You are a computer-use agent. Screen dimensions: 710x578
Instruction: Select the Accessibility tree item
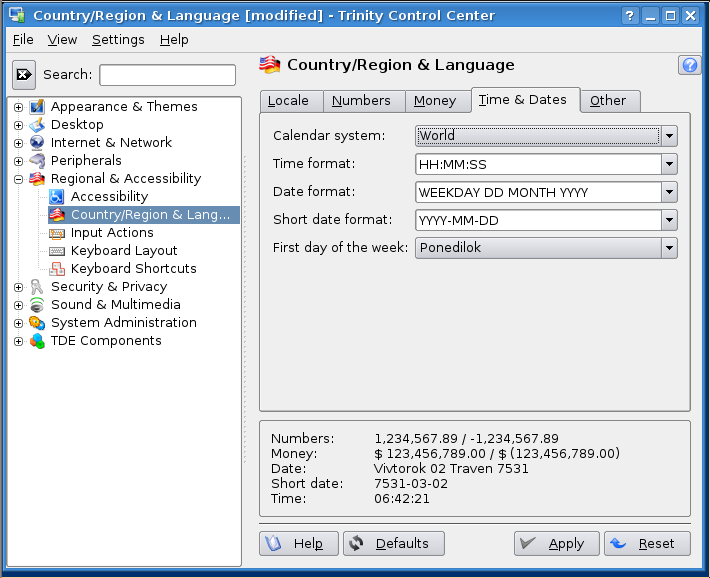click(109, 197)
